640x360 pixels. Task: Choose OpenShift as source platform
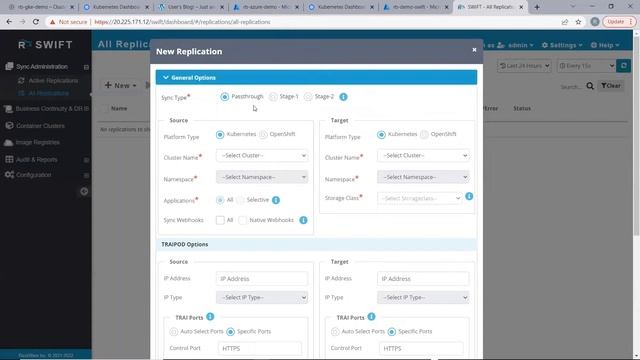[263, 134]
